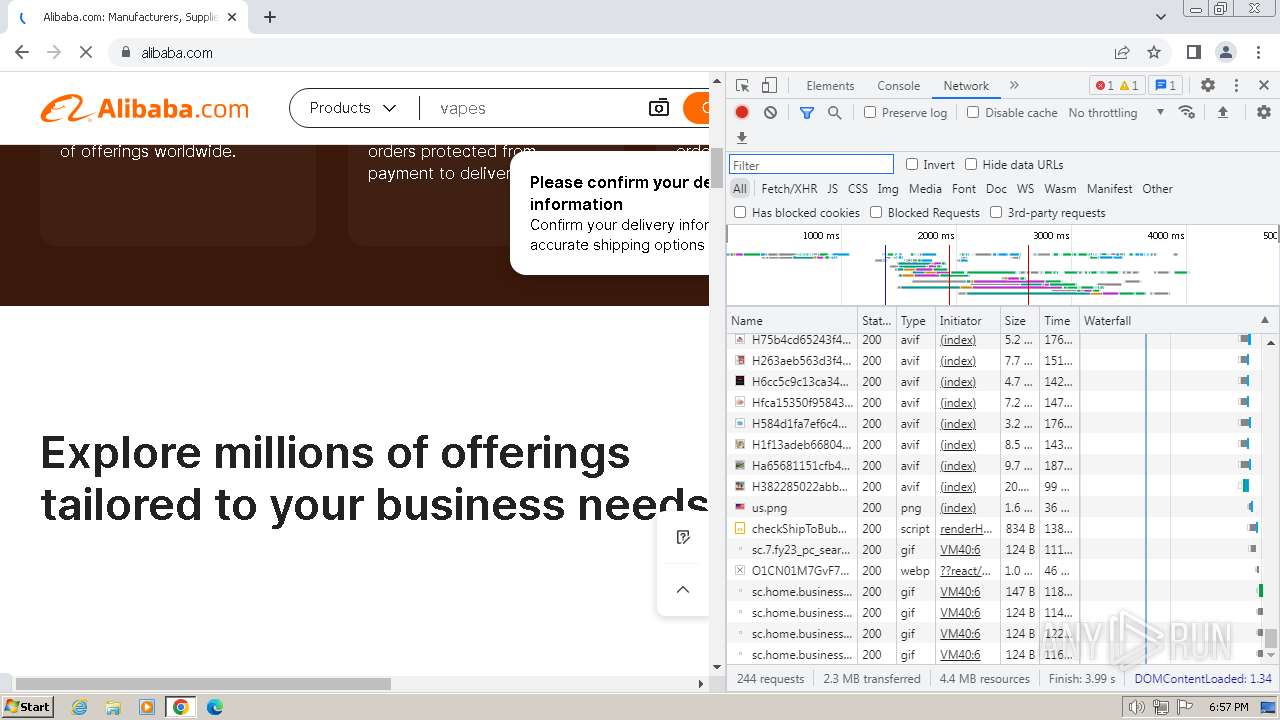The height and width of the screenshot is (720, 1280).
Task: Filter requests by Img type
Action: pos(887,188)
